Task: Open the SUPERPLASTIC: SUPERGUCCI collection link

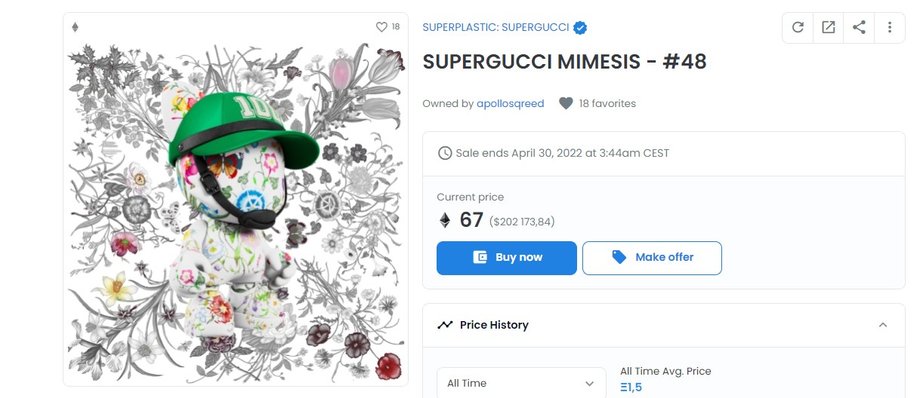Action: click(x=496, y=28)
